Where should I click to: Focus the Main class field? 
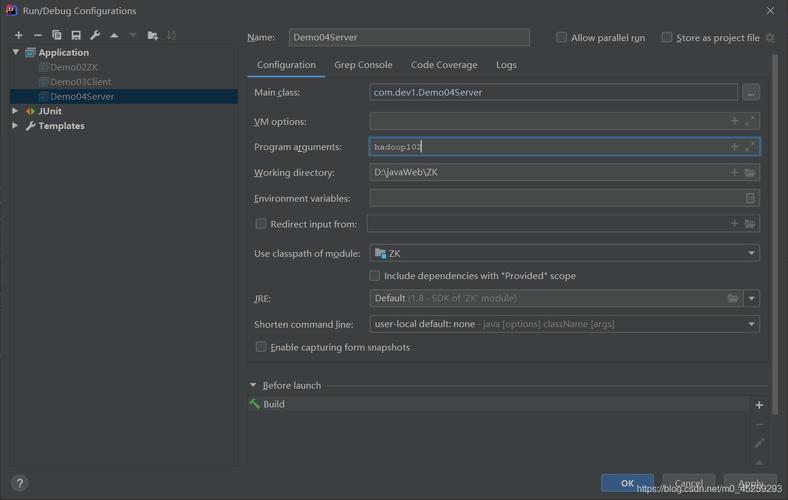tap(553, 92)
